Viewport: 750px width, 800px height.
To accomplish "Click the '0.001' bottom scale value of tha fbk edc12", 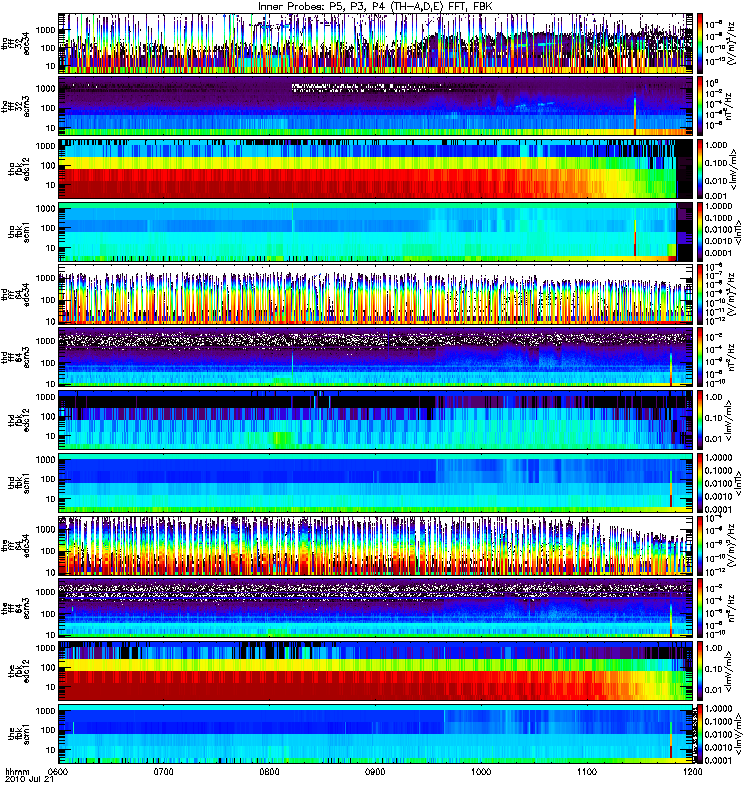I will [716, 196].
